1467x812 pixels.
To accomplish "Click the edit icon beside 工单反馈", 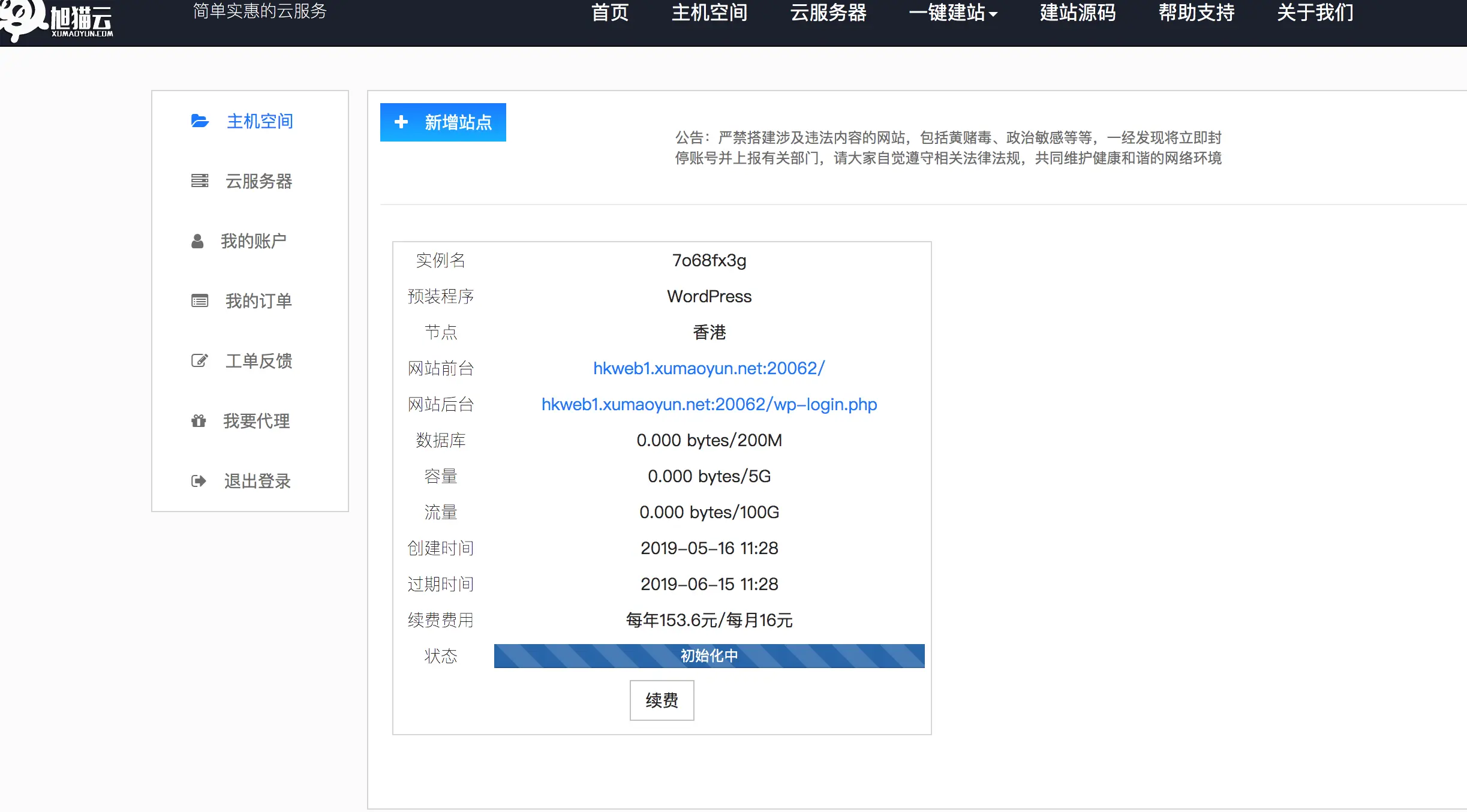I will (199, 360).
